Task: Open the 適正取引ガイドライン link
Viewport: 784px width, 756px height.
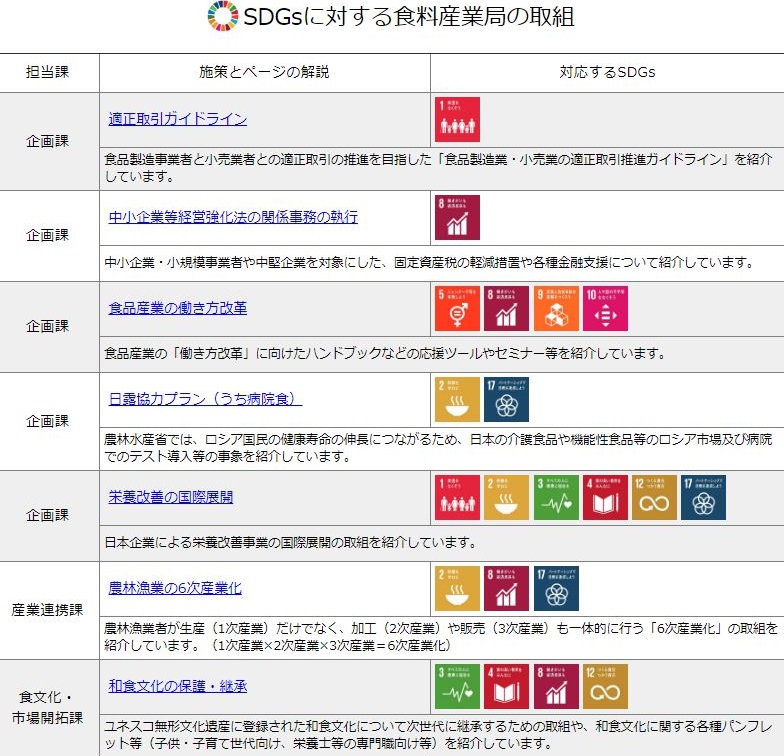Action: click(x=178, y=119)
